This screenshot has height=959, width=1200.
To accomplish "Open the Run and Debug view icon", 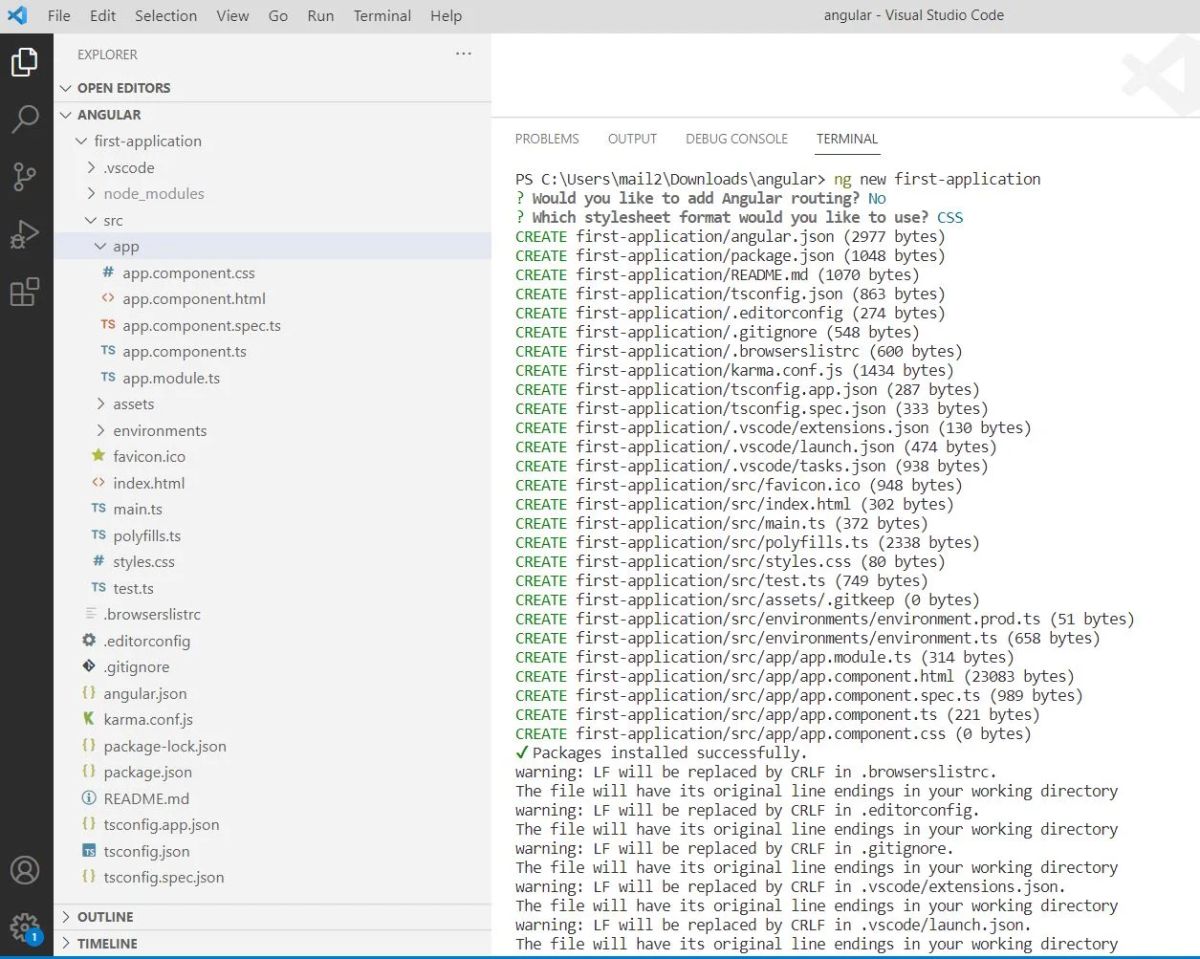I will (x=24, y=234).
